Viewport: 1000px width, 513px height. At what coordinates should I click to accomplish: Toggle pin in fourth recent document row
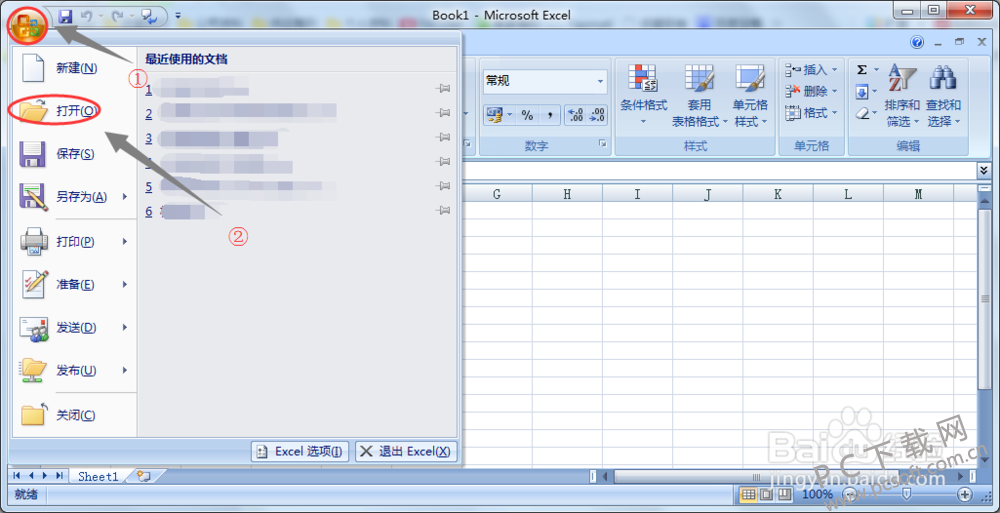(443, 162)
